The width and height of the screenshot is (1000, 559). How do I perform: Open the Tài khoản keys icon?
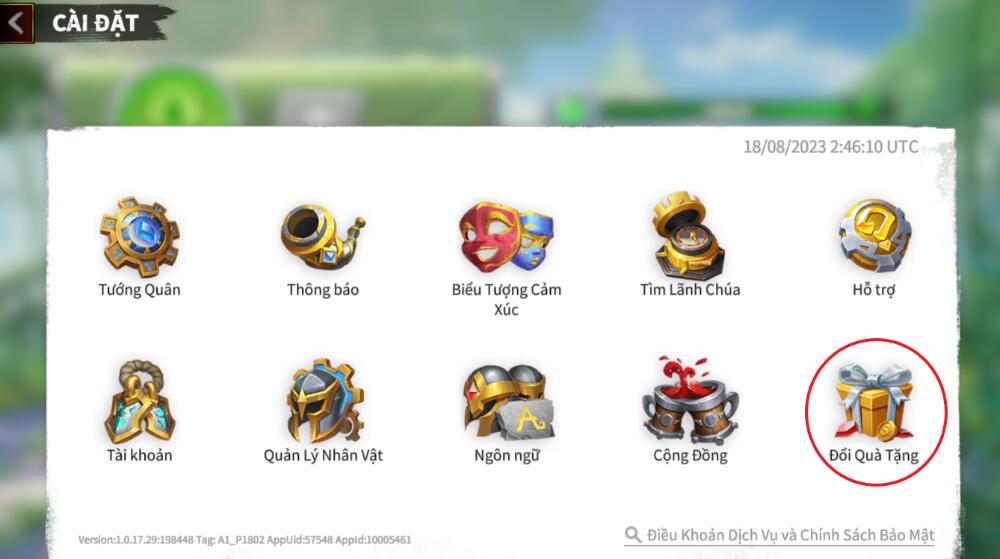[x=140, y=402]
